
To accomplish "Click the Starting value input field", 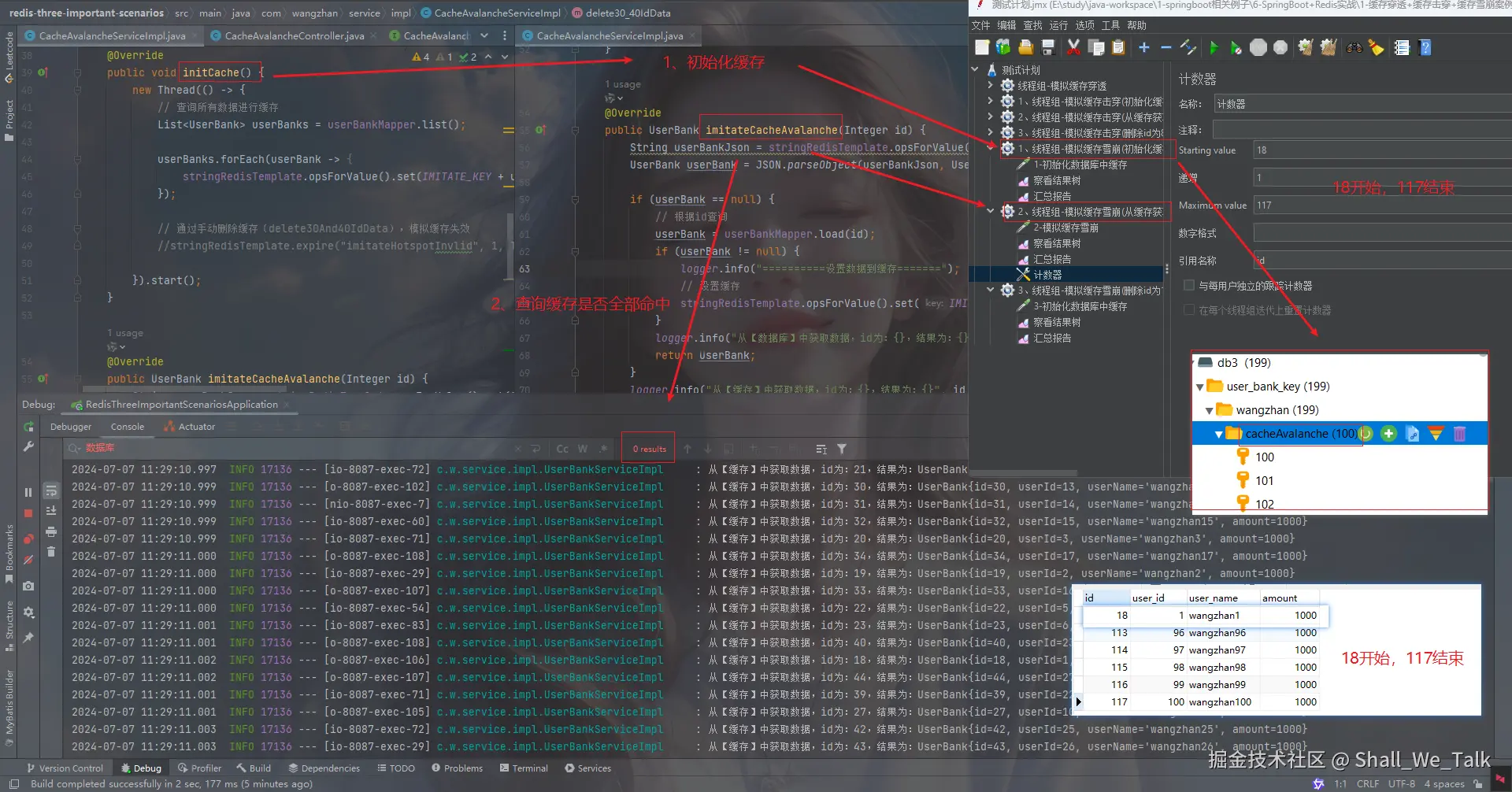I will click(1382, 150).
